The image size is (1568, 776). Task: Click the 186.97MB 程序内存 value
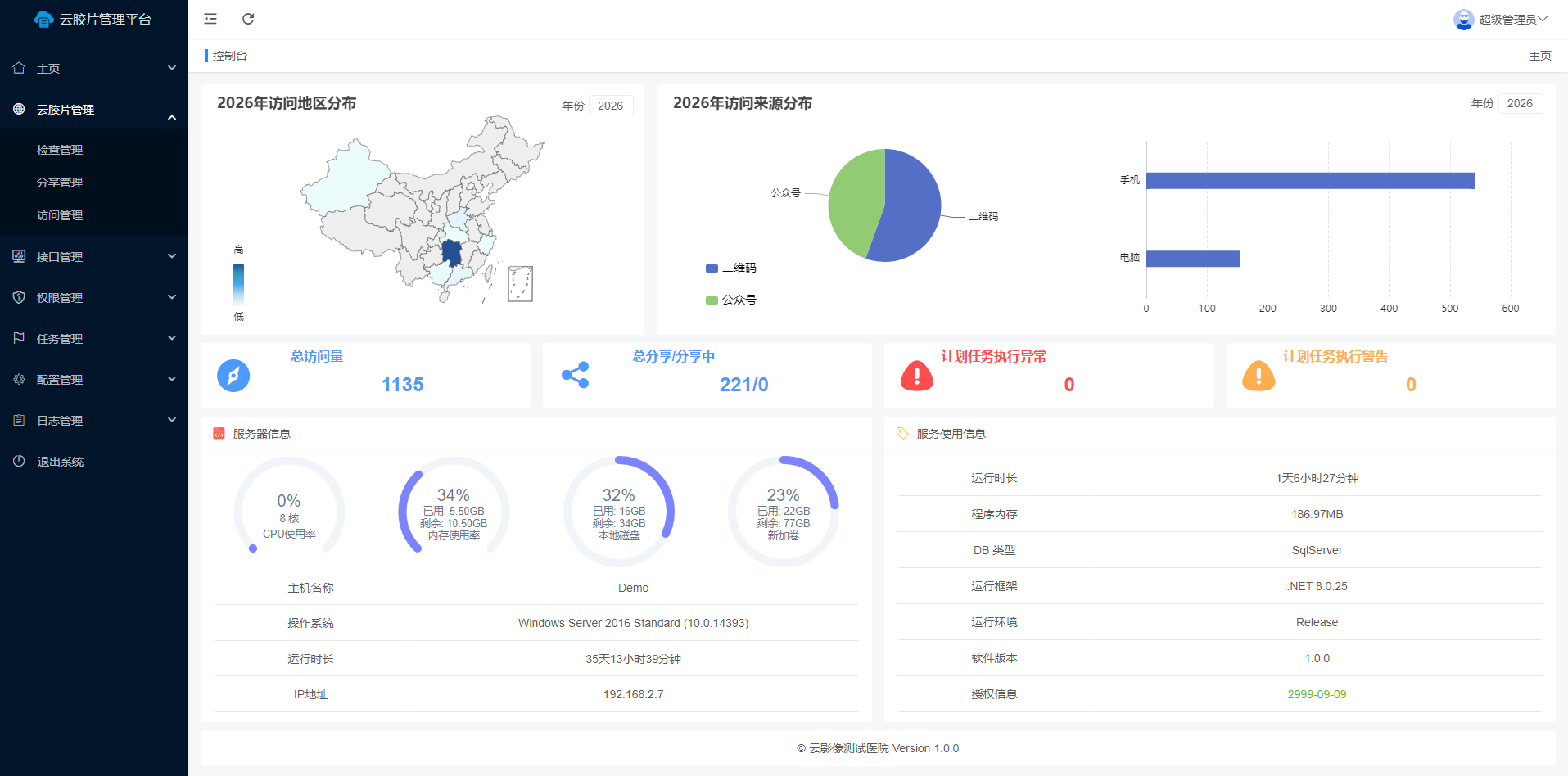(1317, 514)
